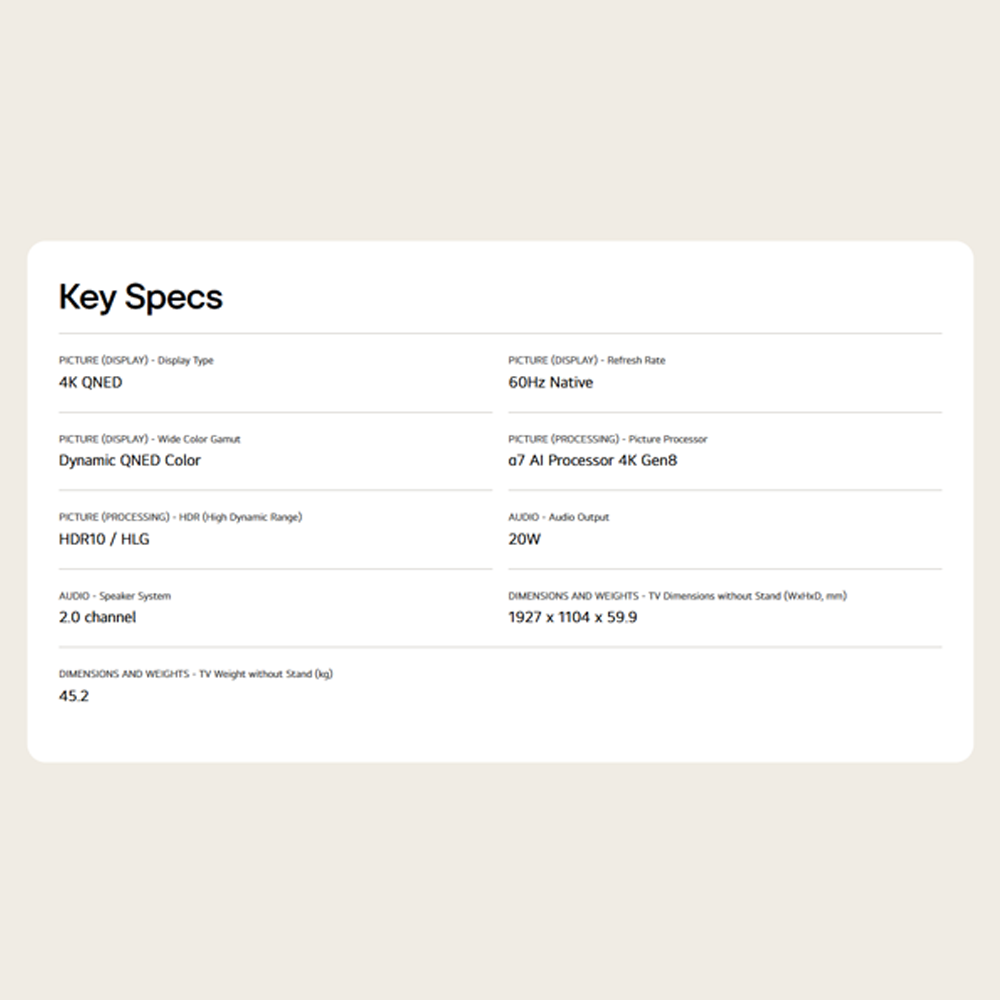1000x1000 pixels.
Task: Select the 1927 x 1104 x 59.9 dimensions
Action: (x=572, y=617)
